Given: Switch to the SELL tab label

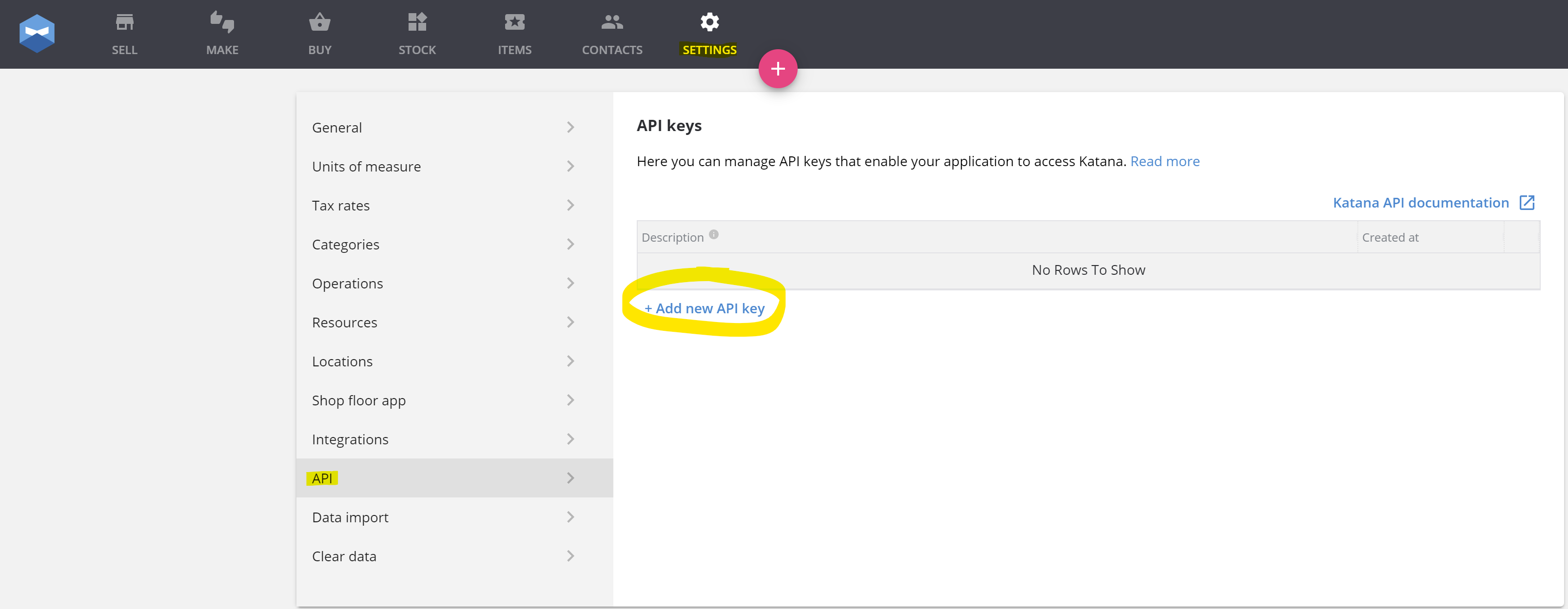Looking at the screenshot, I should pos(125,50).
